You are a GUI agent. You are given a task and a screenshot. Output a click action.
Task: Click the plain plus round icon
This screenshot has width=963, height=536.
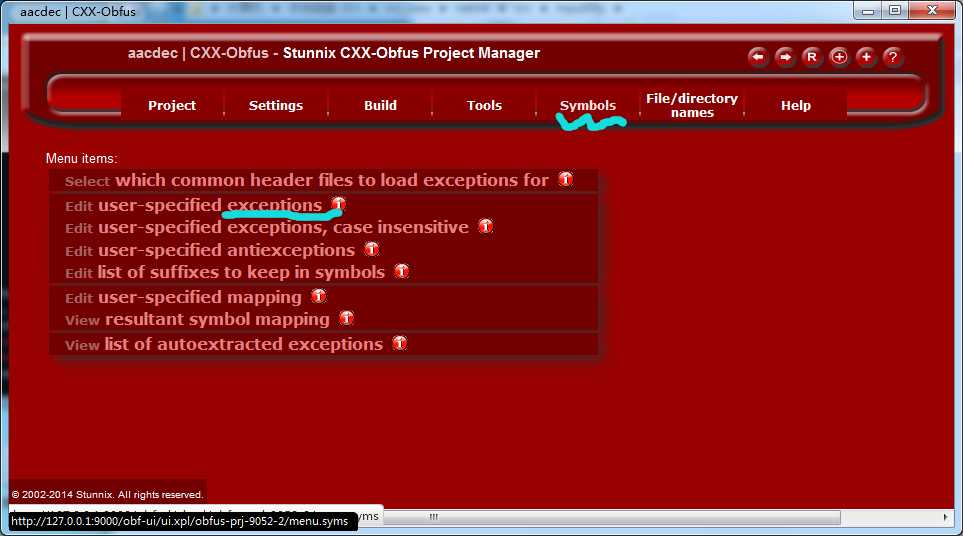pos(866,57)
